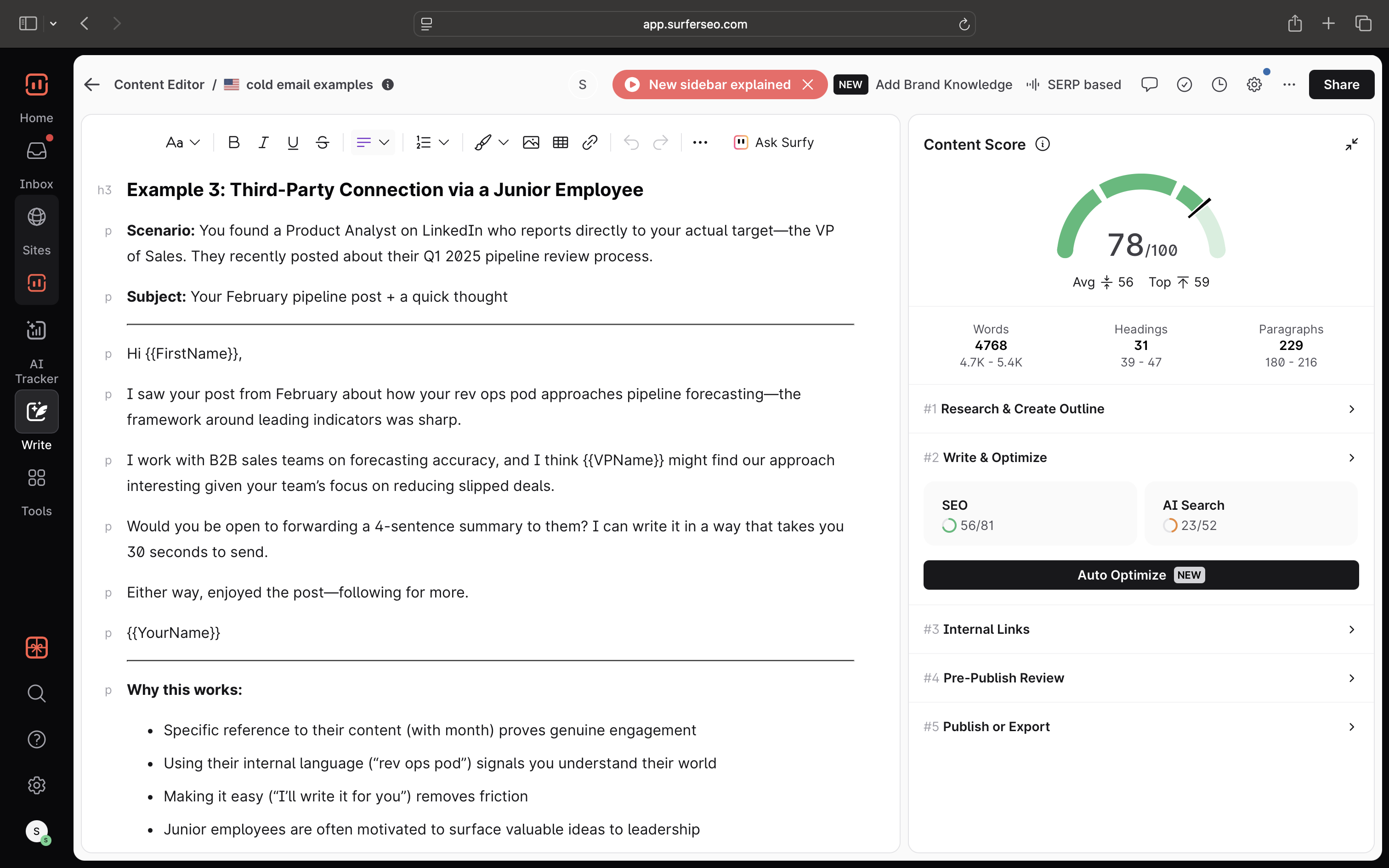Image resolution: width=1389 pixels, height=868 pixels.
Task: Open comments panel icon
Action: [1149, 85]
